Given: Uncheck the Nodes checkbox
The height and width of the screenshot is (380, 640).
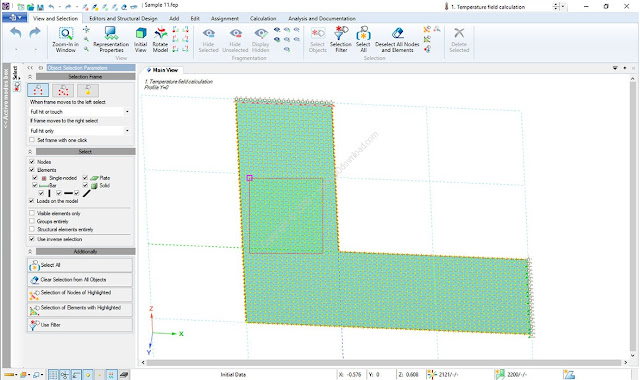Looking at the screenshot, I should click(x=32, y=162).
